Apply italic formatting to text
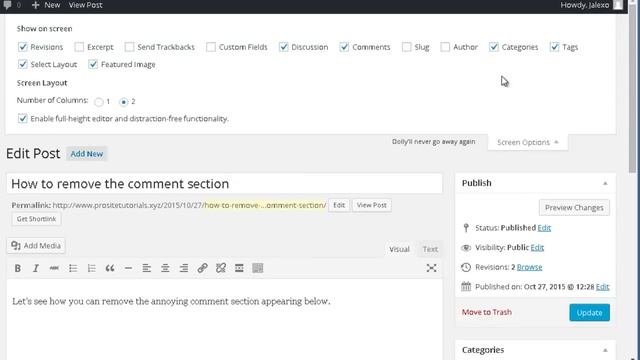640x360 pixels. coord(36,268)
